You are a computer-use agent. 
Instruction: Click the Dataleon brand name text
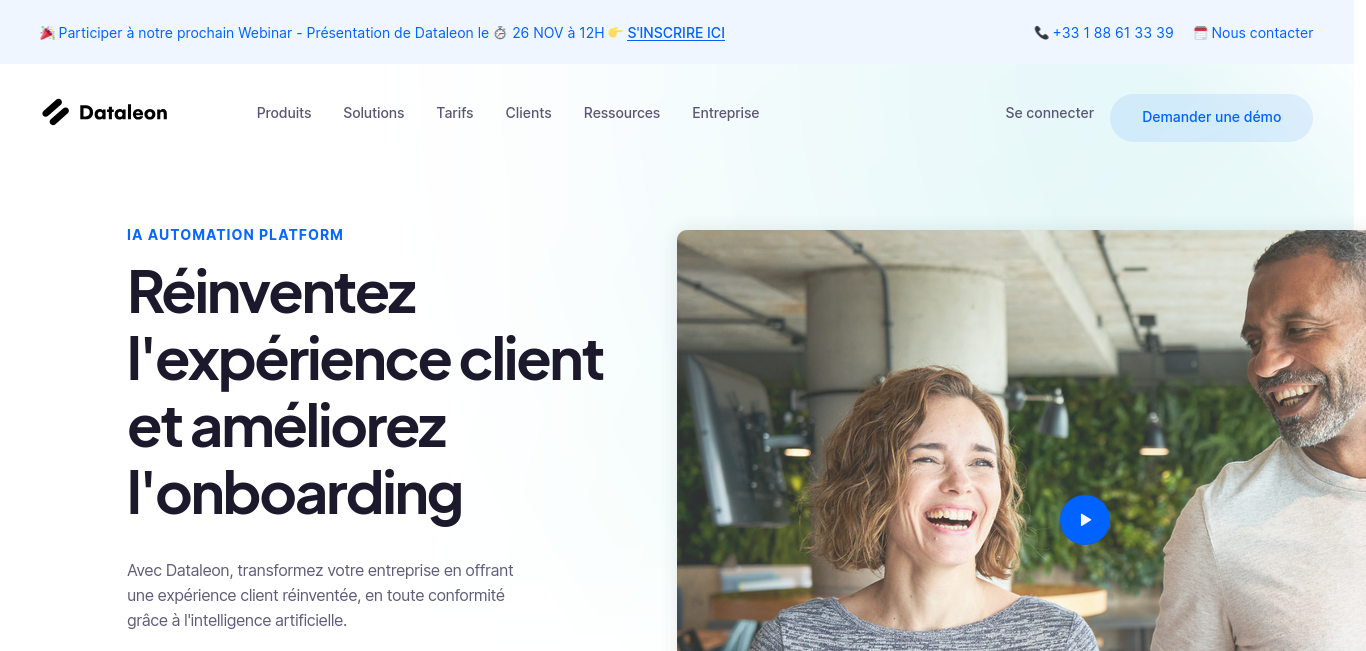[x=123, y=113]
